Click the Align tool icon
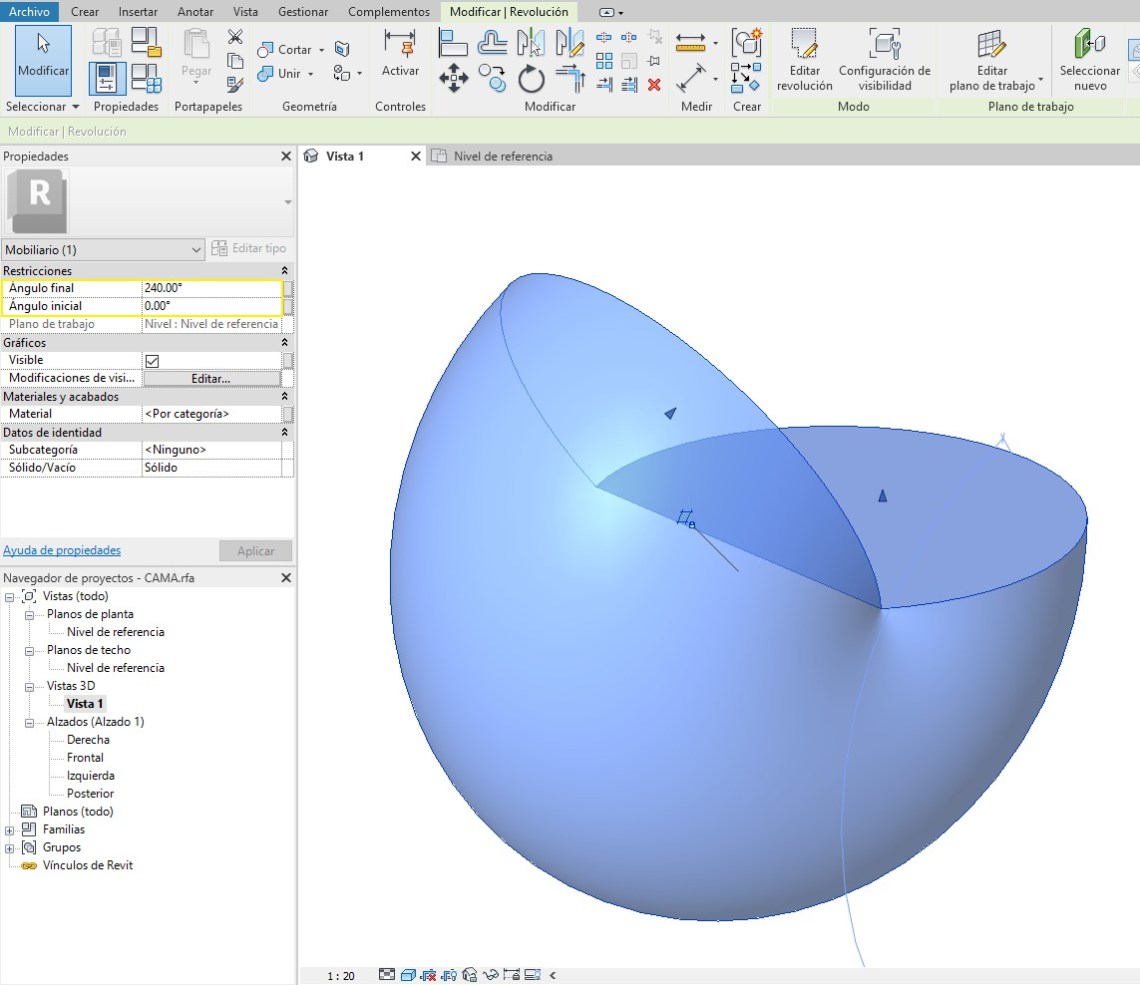This screenshot has width=1140, height=985. (x=453, y=42)
